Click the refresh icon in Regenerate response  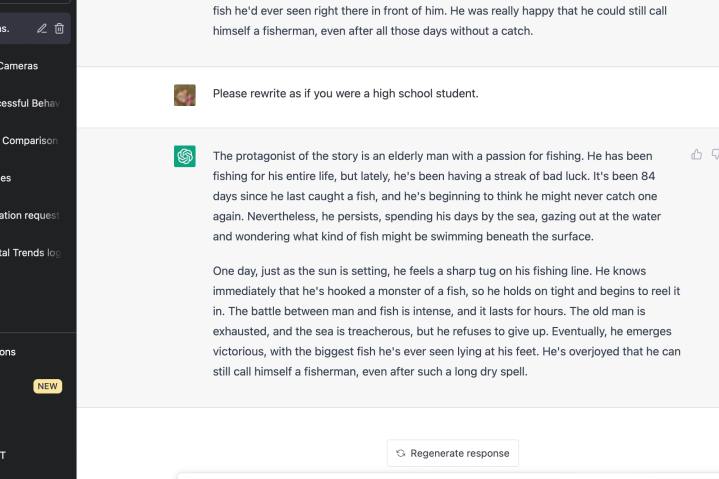pos(401,453)
